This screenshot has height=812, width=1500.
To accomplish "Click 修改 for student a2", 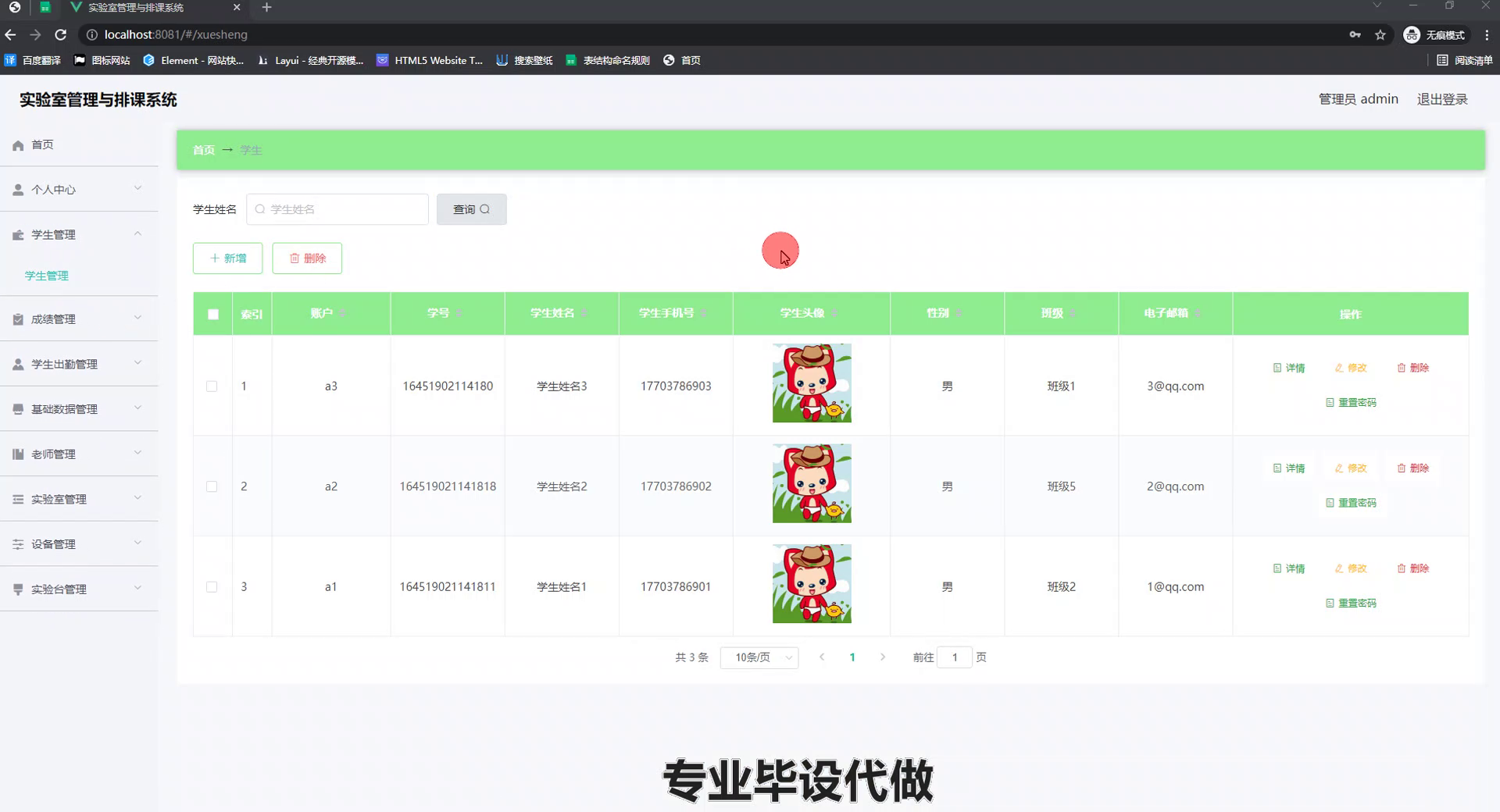I will click(1351, 468).
